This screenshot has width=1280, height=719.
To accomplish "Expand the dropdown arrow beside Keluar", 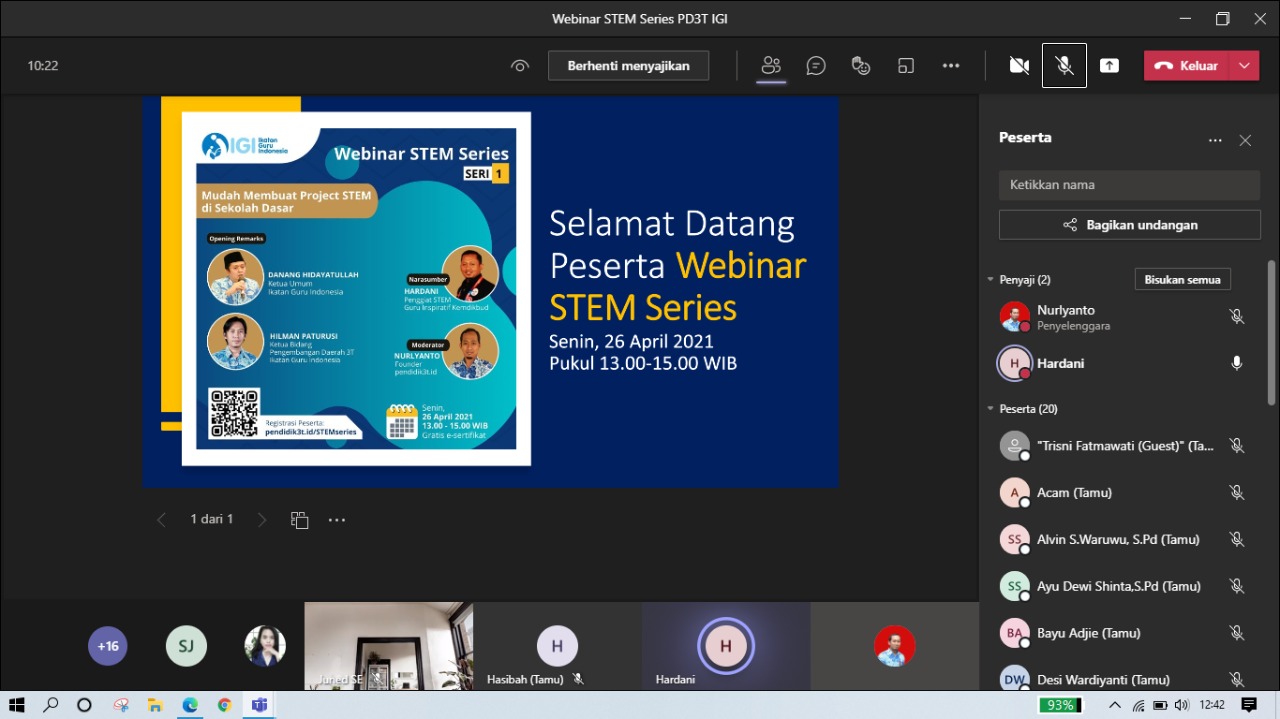I will [x=1244, y=66].
